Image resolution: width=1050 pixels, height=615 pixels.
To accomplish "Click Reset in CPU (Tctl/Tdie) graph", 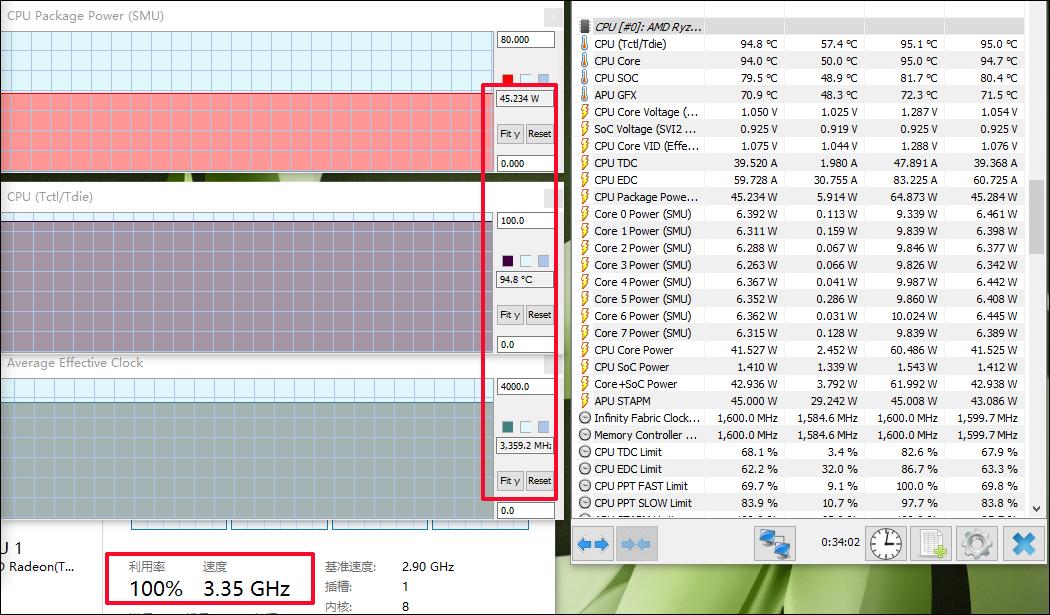I will tap(539, 314).
